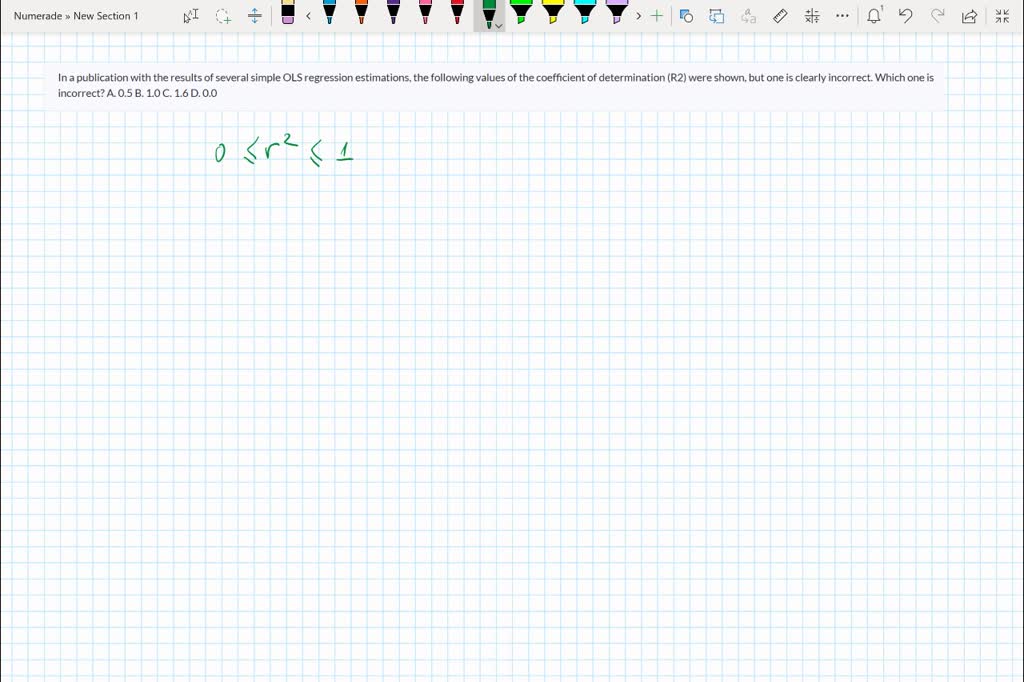Viewport: 1024px width, 682px height.
Task: Click the Redo arrow
Action: tap(937, 16)
